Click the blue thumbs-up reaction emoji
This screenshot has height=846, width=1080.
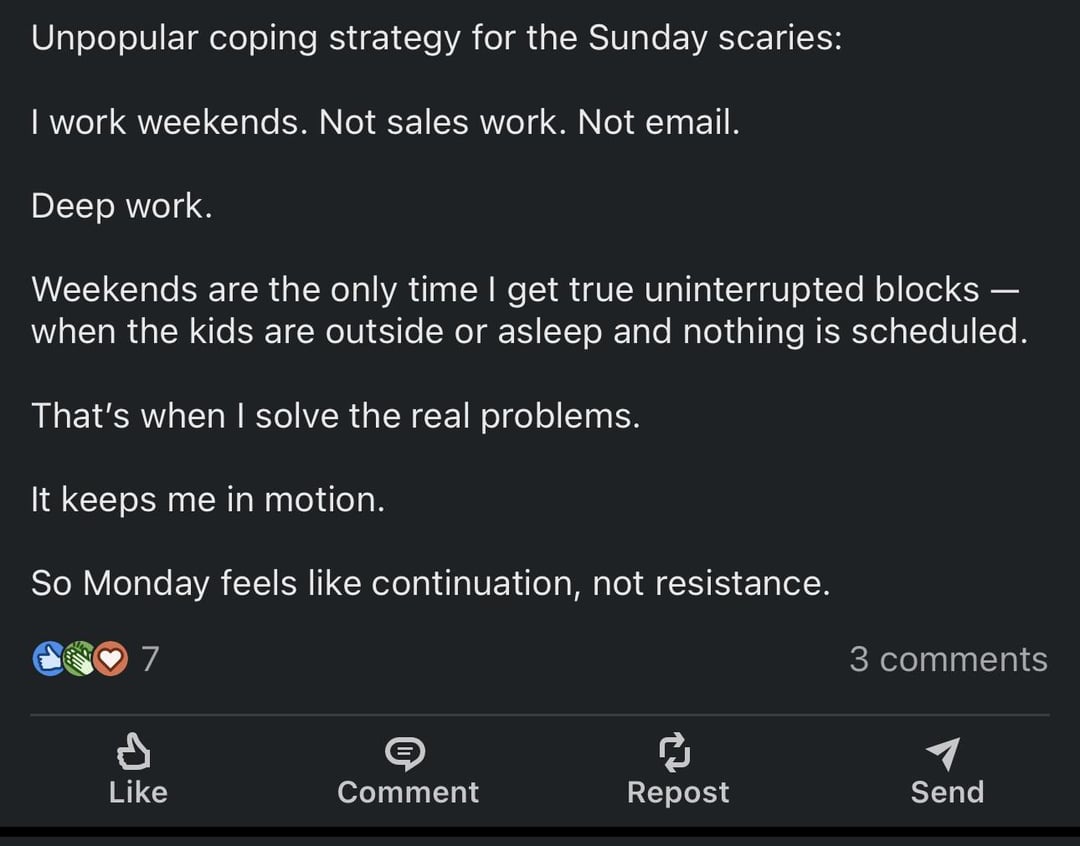49,659
